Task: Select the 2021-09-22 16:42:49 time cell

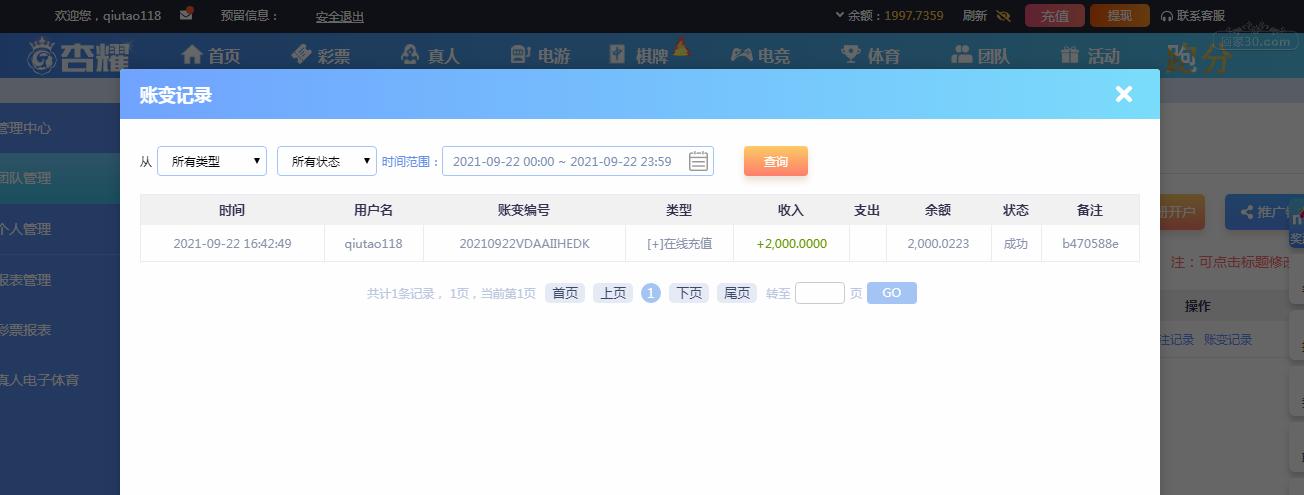Action: (232, 243)
